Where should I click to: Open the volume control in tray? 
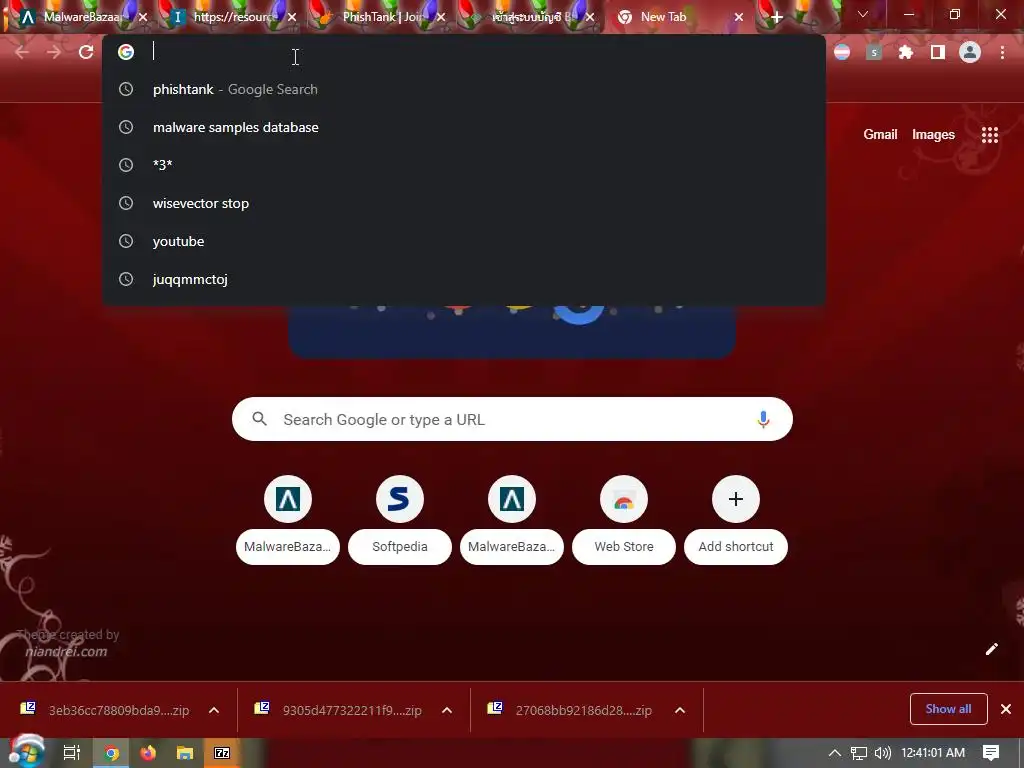[x=882, y=753]
